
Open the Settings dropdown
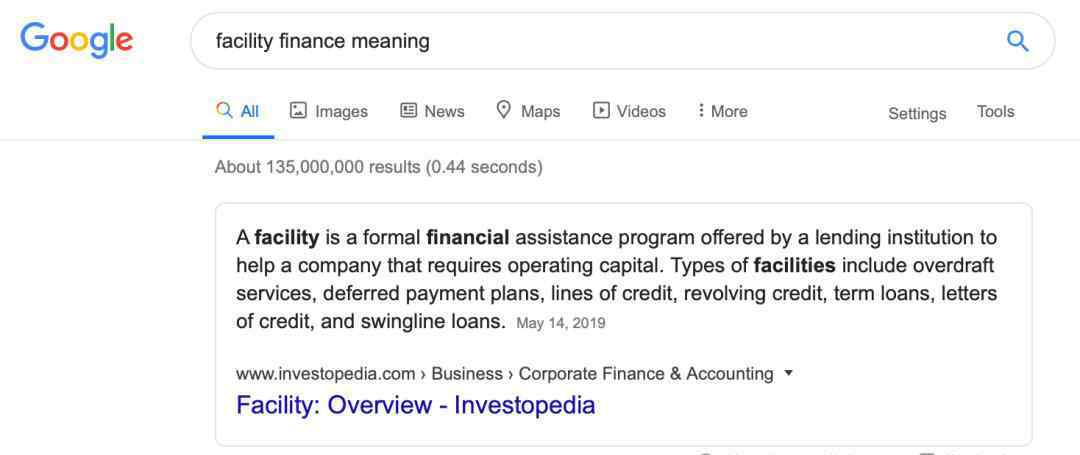(917, 113)
